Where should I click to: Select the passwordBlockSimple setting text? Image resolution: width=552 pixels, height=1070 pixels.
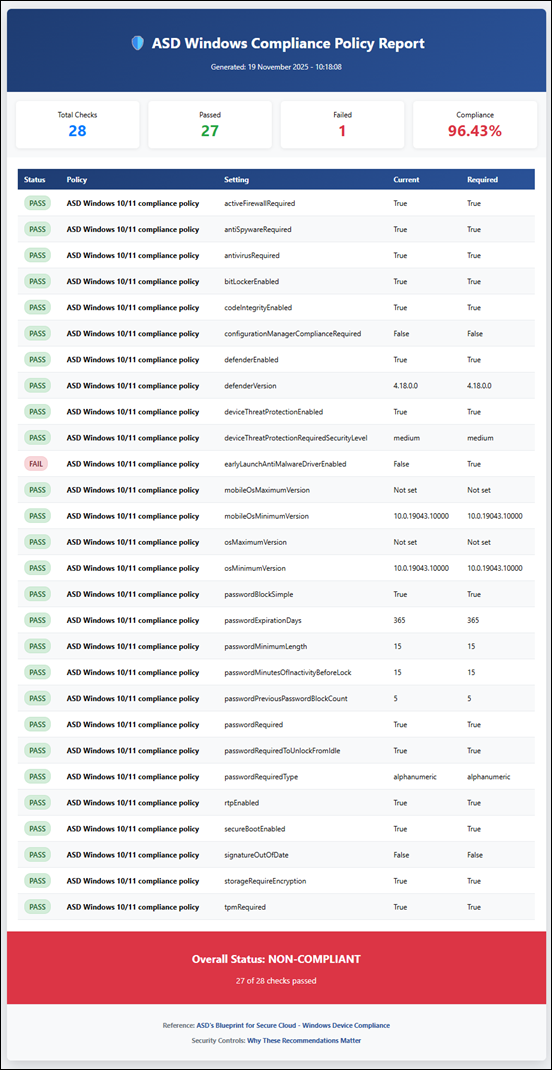tap(259, 594)
